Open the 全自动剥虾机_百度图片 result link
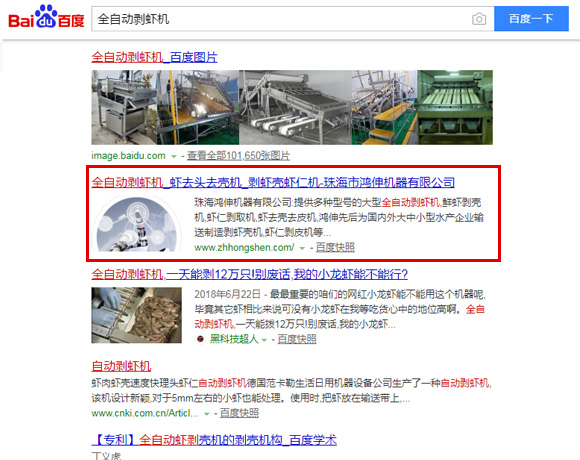Screen dimensions: 580x460 [x=155, y=57]
